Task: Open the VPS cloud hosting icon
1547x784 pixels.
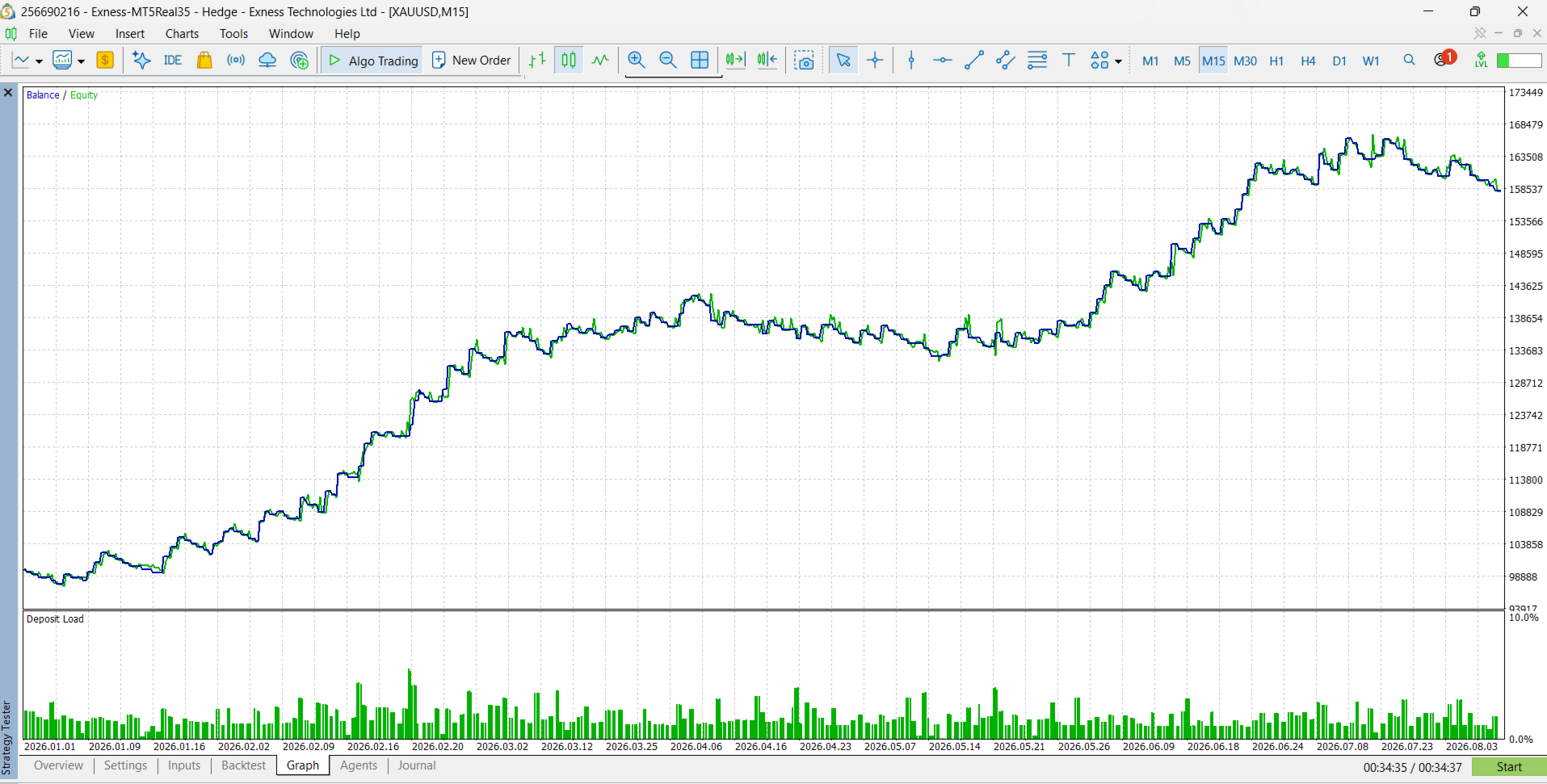Action: pos(267,60)
